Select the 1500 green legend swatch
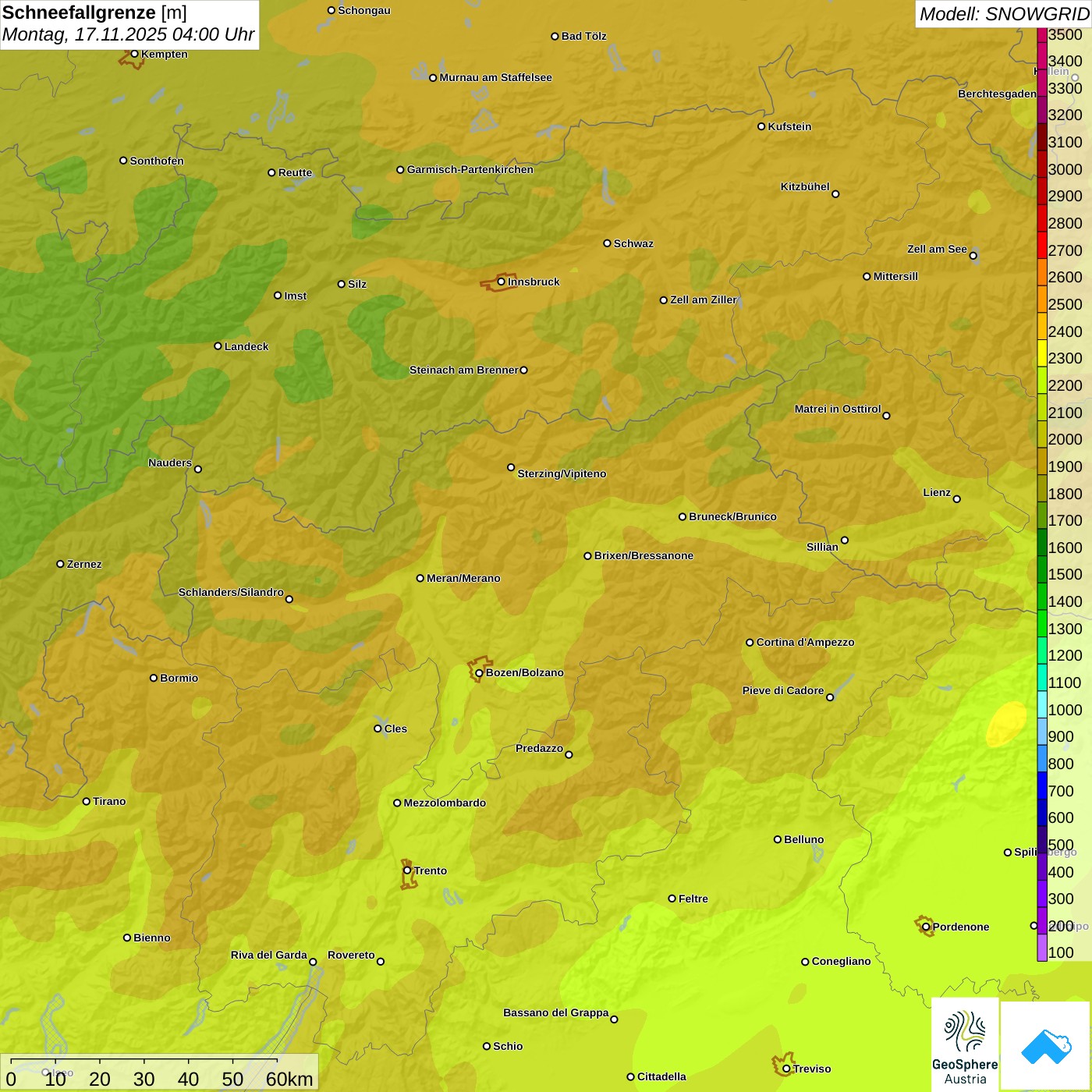This screenshot has height=1092, width=1092. (x=1042, y=569)
